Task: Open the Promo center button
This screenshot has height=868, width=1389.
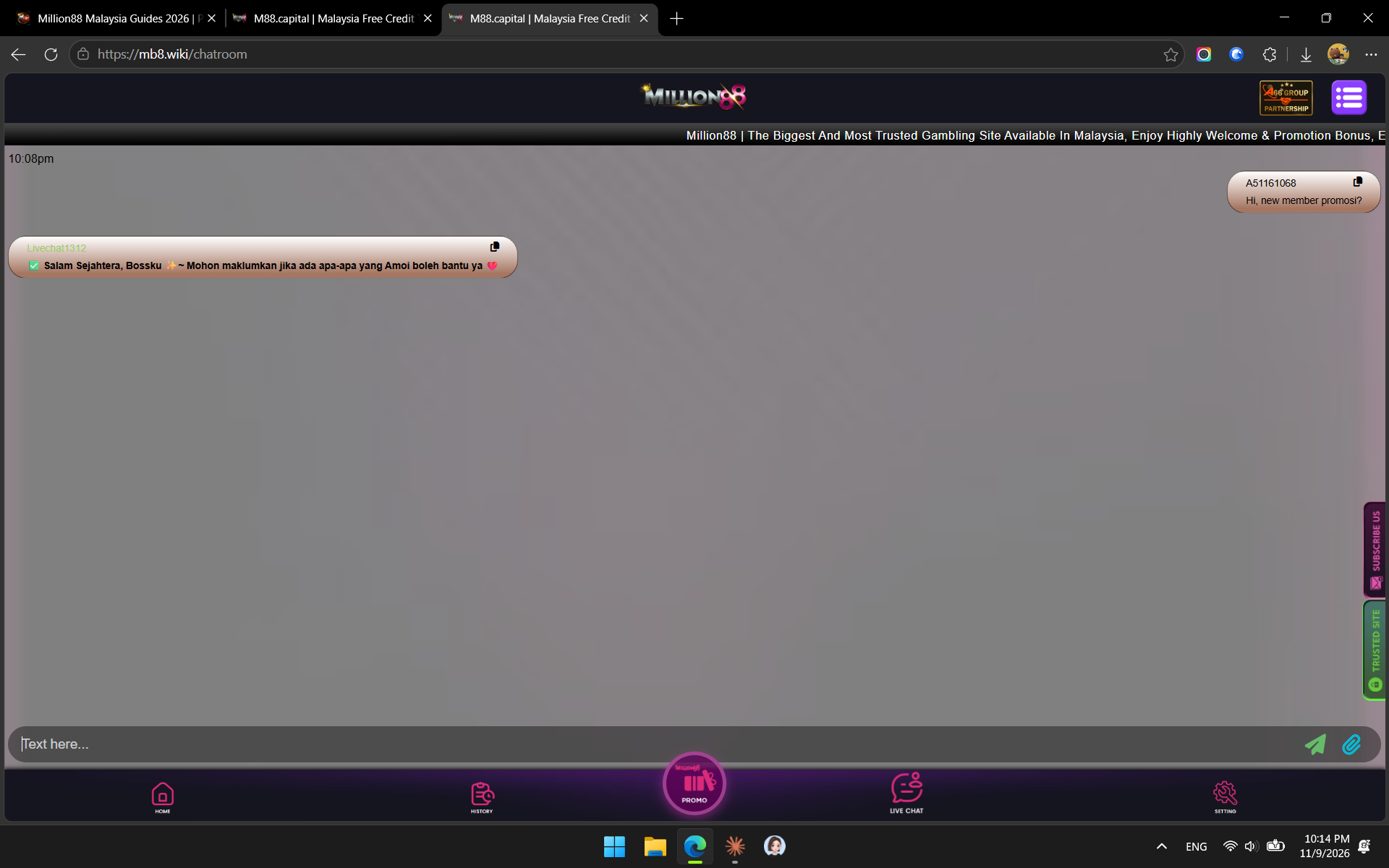Action: point(694,784)
